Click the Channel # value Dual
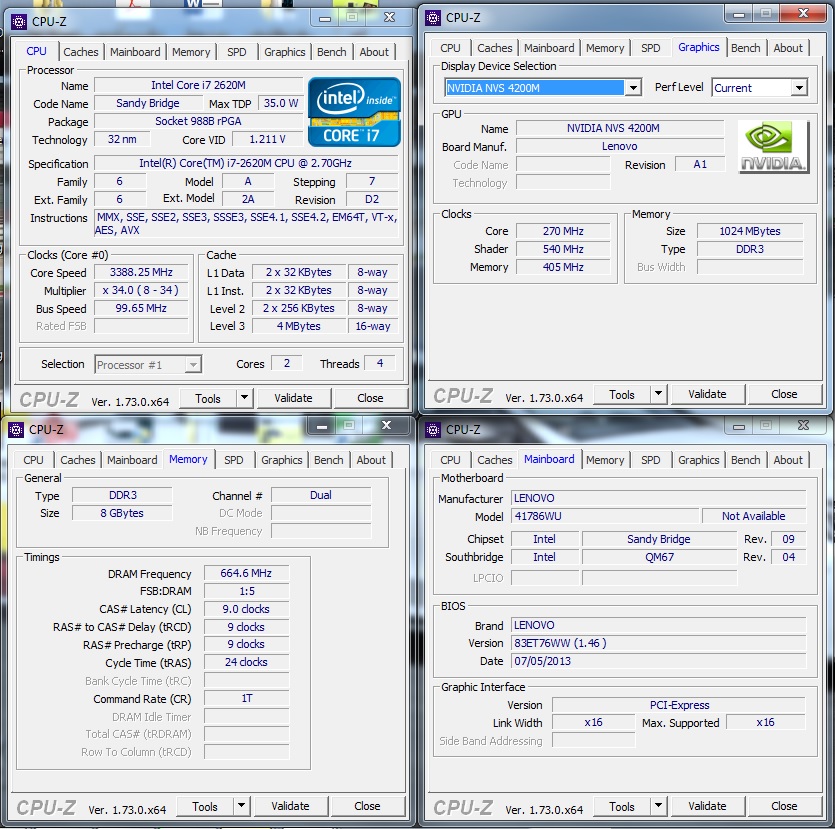The image size is (835, 829). tap(321, 495)
